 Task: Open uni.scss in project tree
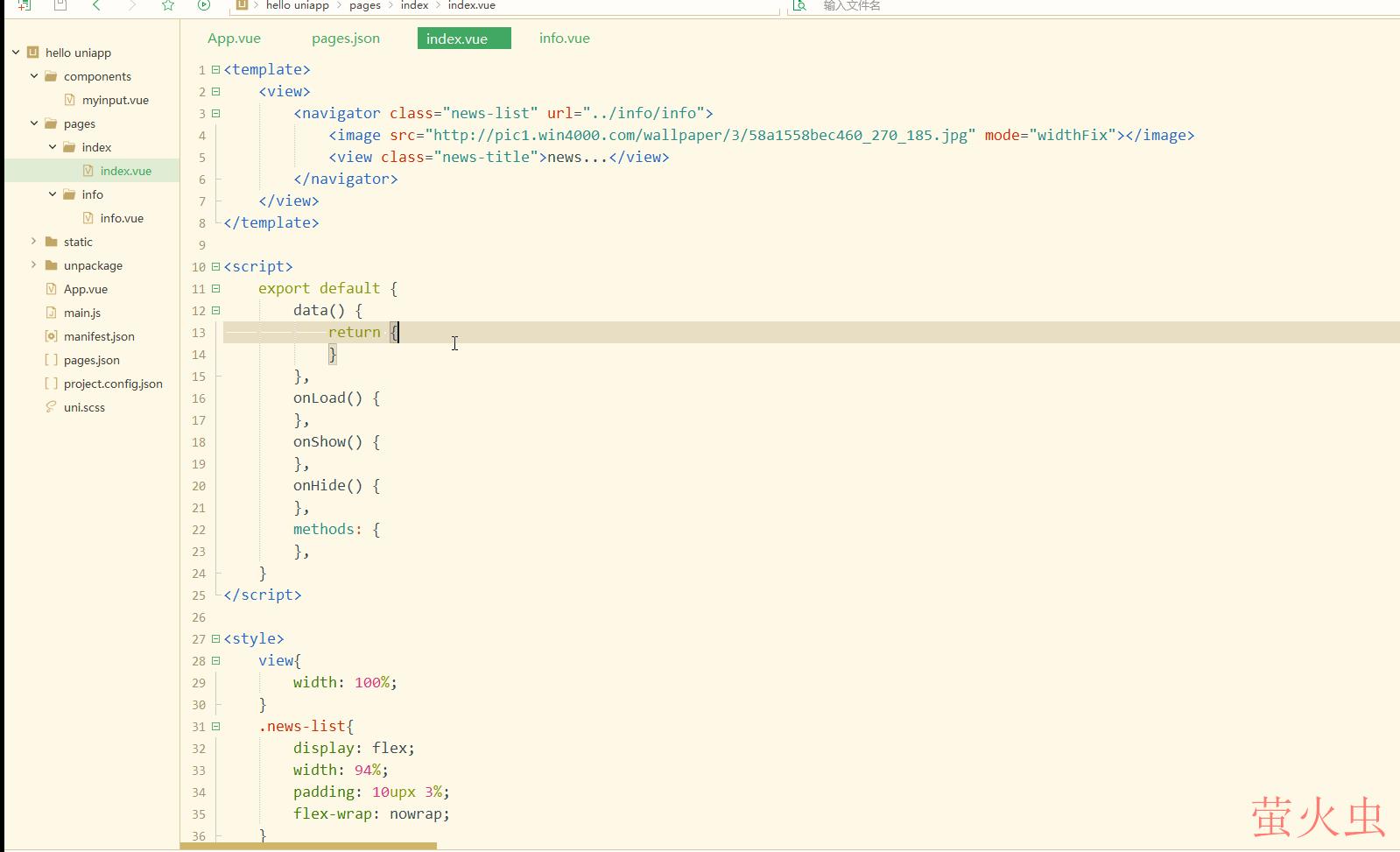tap(84, 407)
